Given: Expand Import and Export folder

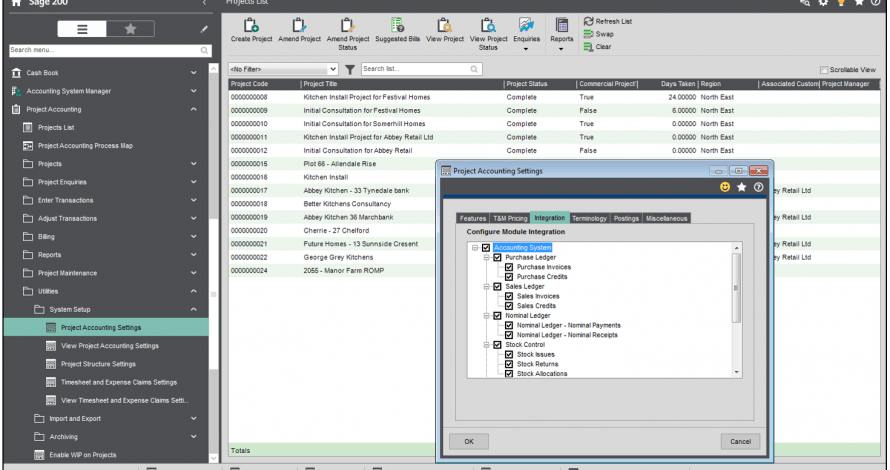Looking at the screenshot, I should (x=194, y=418).
